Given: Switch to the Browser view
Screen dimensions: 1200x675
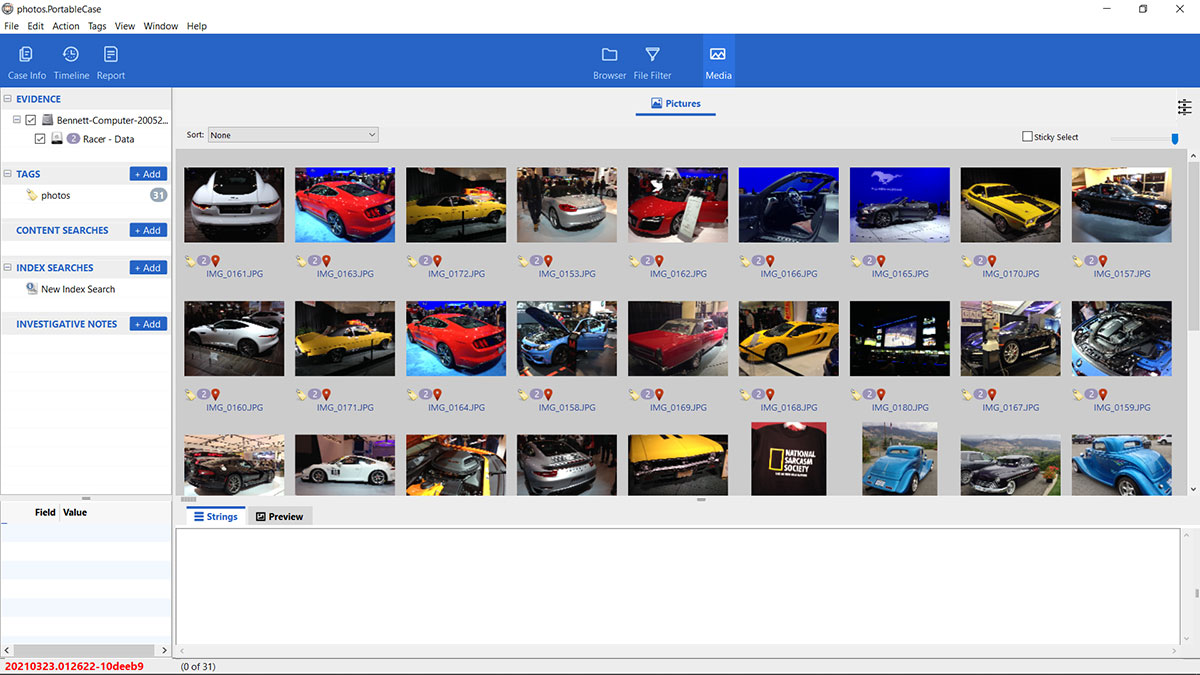Looking at the screenshot, I should point(609,62).
